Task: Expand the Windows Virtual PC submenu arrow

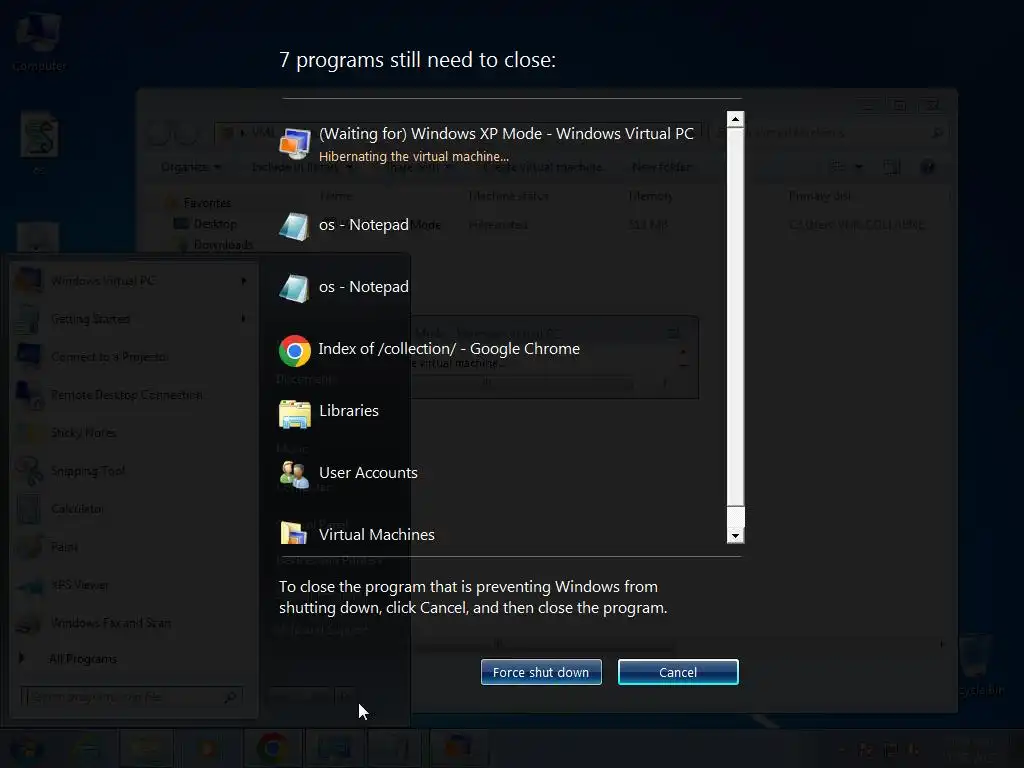Action: 244,281
